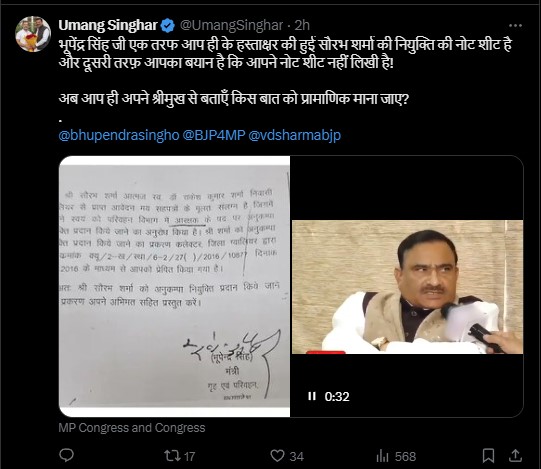
Task: Open the reply comment icon
Action: coord(66,456)
